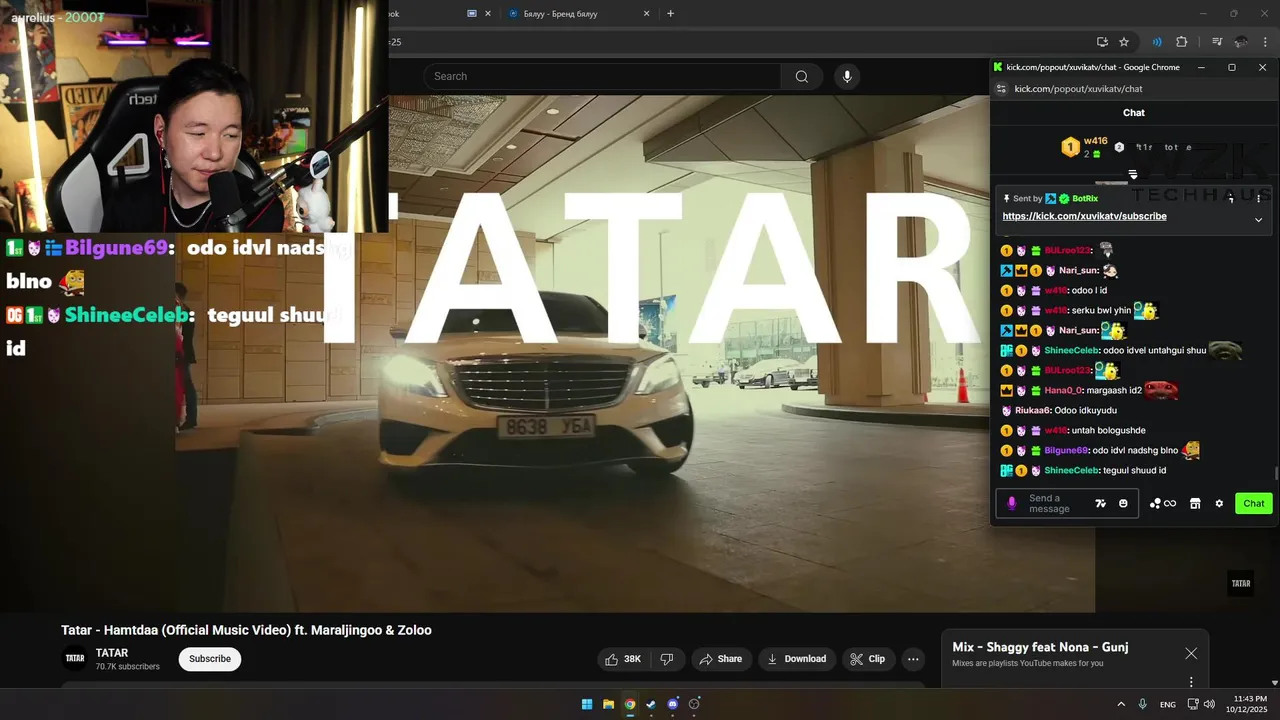1280x720 pixels.
Task: Click the ENG language indicator
Action: point(1167,704)
